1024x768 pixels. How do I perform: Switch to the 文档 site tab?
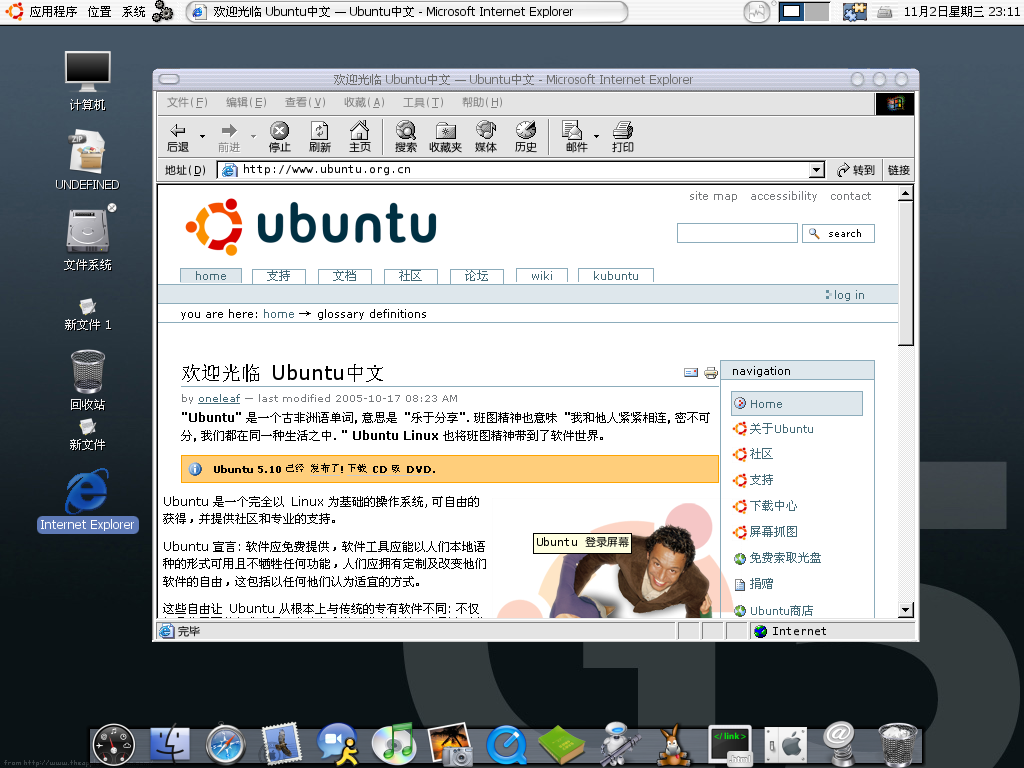344,276
